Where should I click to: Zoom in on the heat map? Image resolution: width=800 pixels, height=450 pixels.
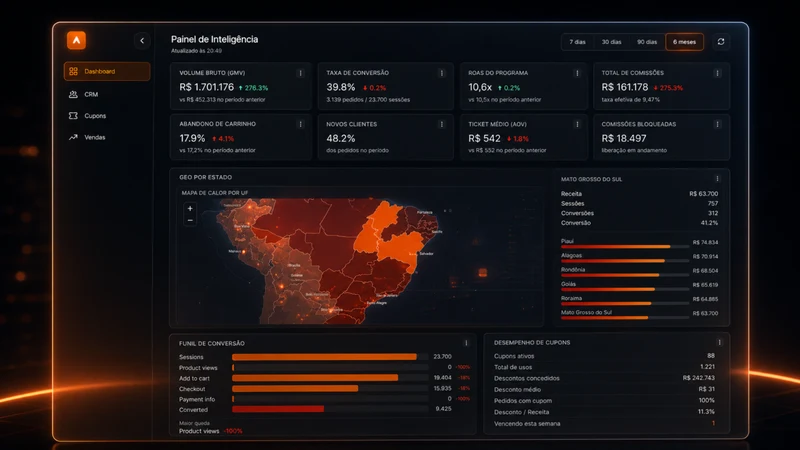point(190,209)
